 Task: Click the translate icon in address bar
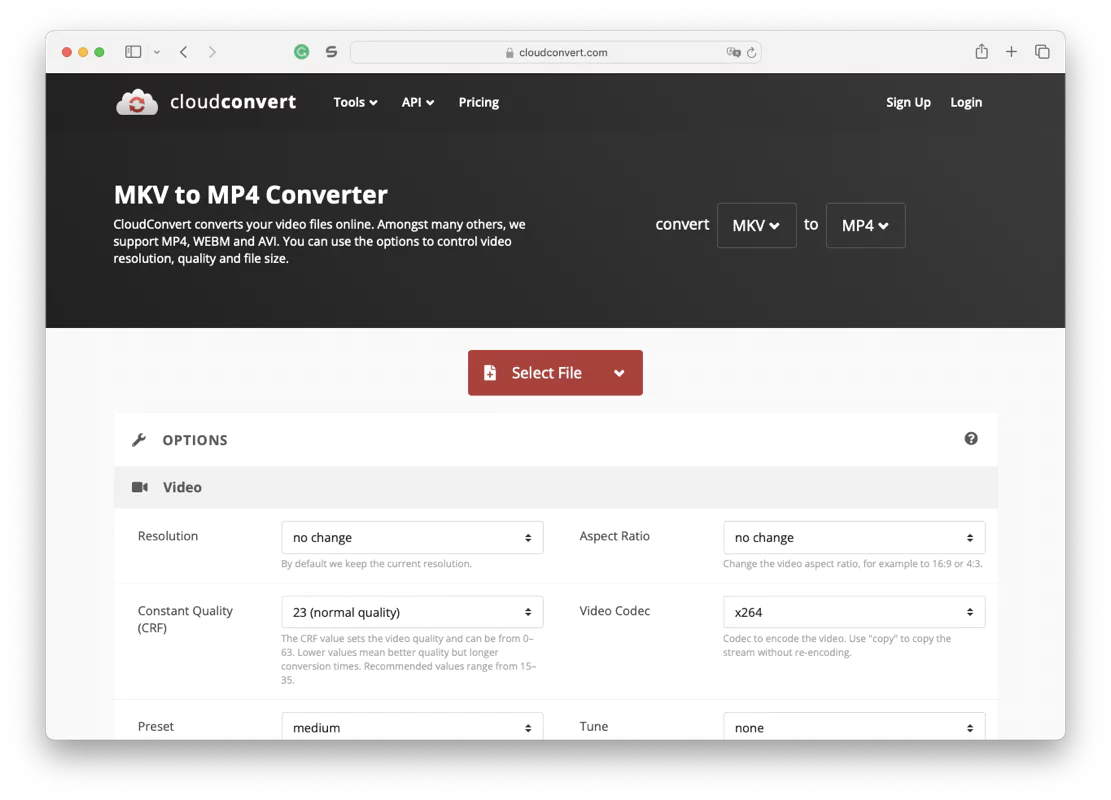click(x=733, y=53)
